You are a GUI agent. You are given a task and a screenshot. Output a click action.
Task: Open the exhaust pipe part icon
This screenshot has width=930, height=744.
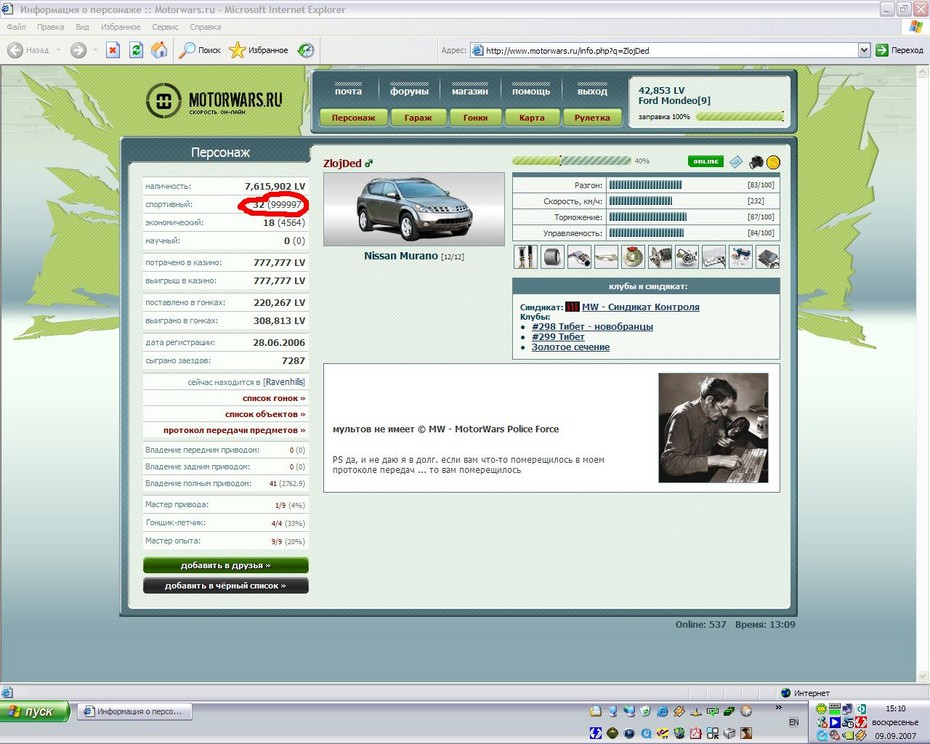click(x=579, y=257)
